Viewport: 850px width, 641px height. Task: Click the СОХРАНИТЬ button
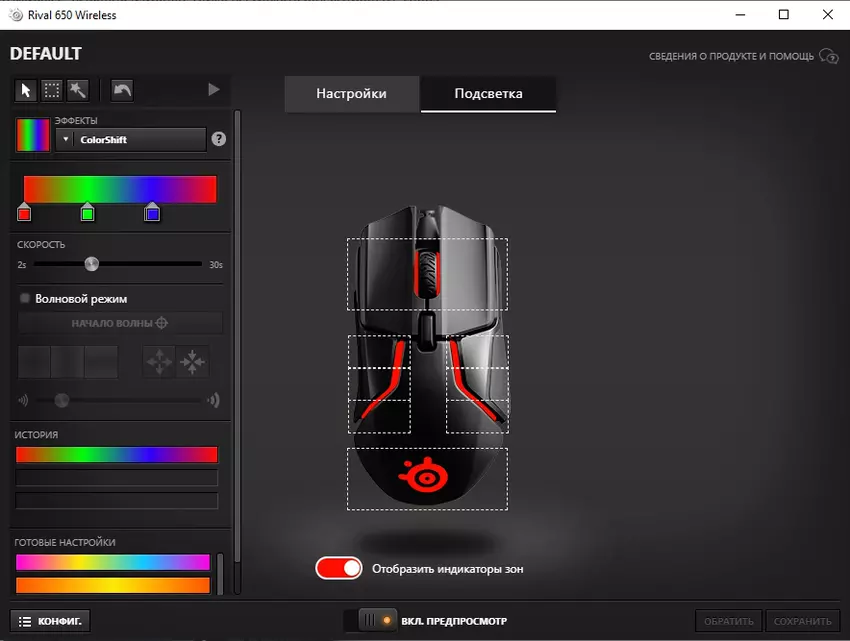(802, 621)
